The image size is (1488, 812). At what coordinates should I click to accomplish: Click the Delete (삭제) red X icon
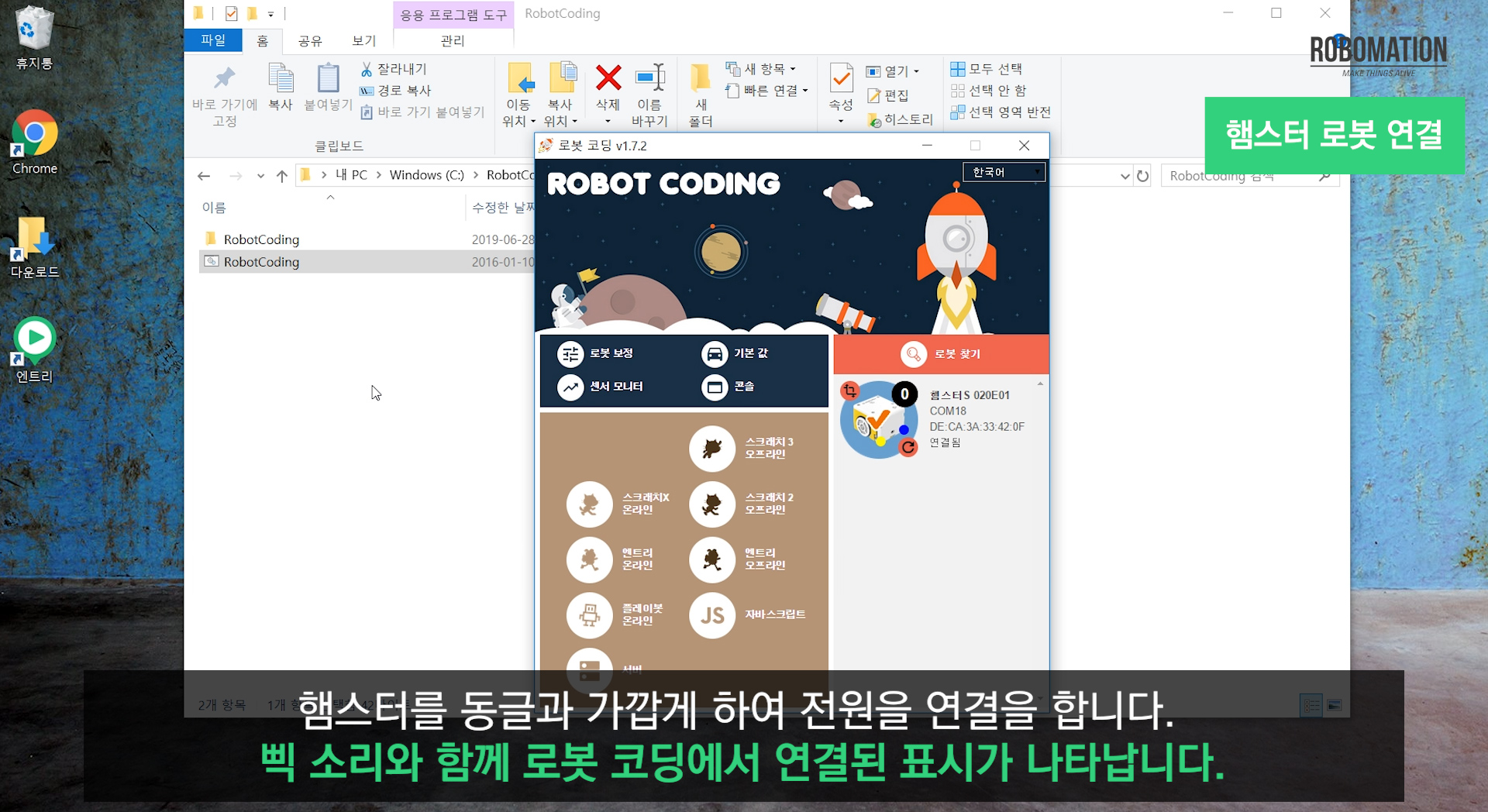[x=608, y=77]
